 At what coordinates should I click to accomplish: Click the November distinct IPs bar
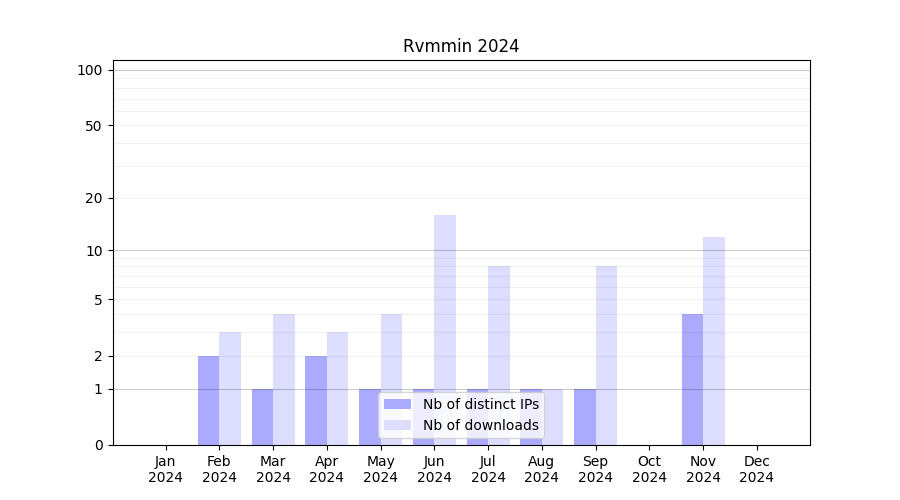(x=692, y=380)
